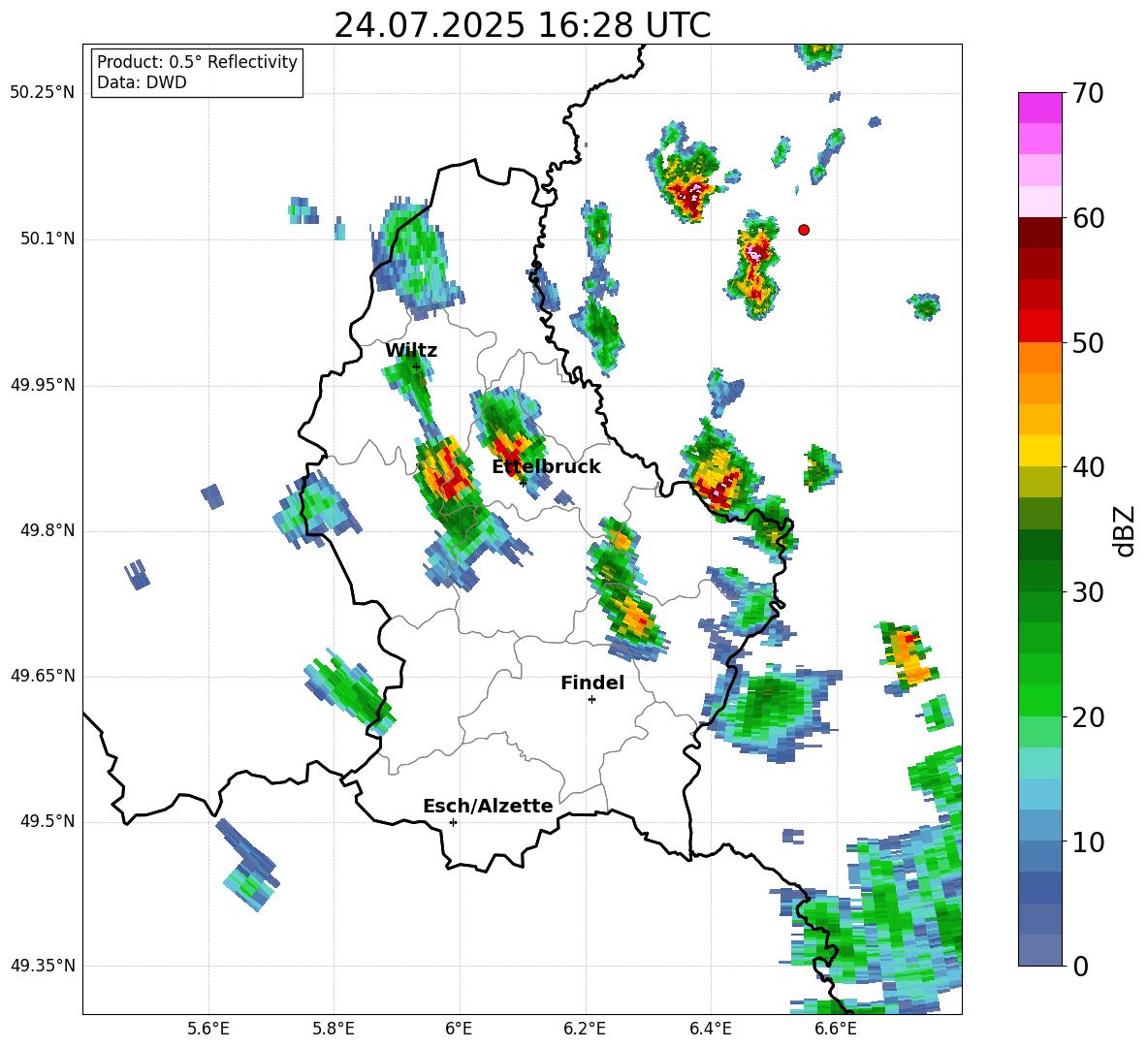Click the Findel station cross marker
This screenshot has height=1048, width=1148.
click(x=591, y=700)
